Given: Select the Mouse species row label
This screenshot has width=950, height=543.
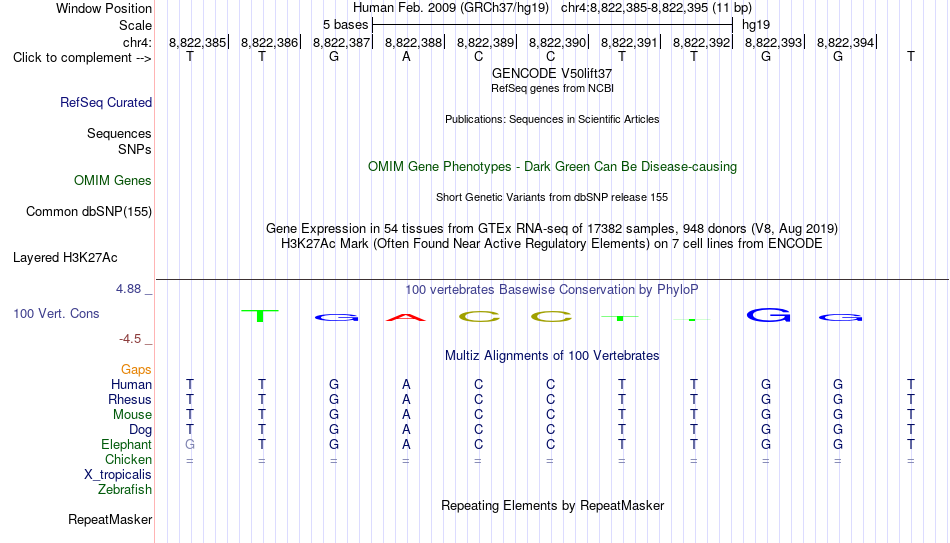Looking at the screenshot, I should click(132, 415).
